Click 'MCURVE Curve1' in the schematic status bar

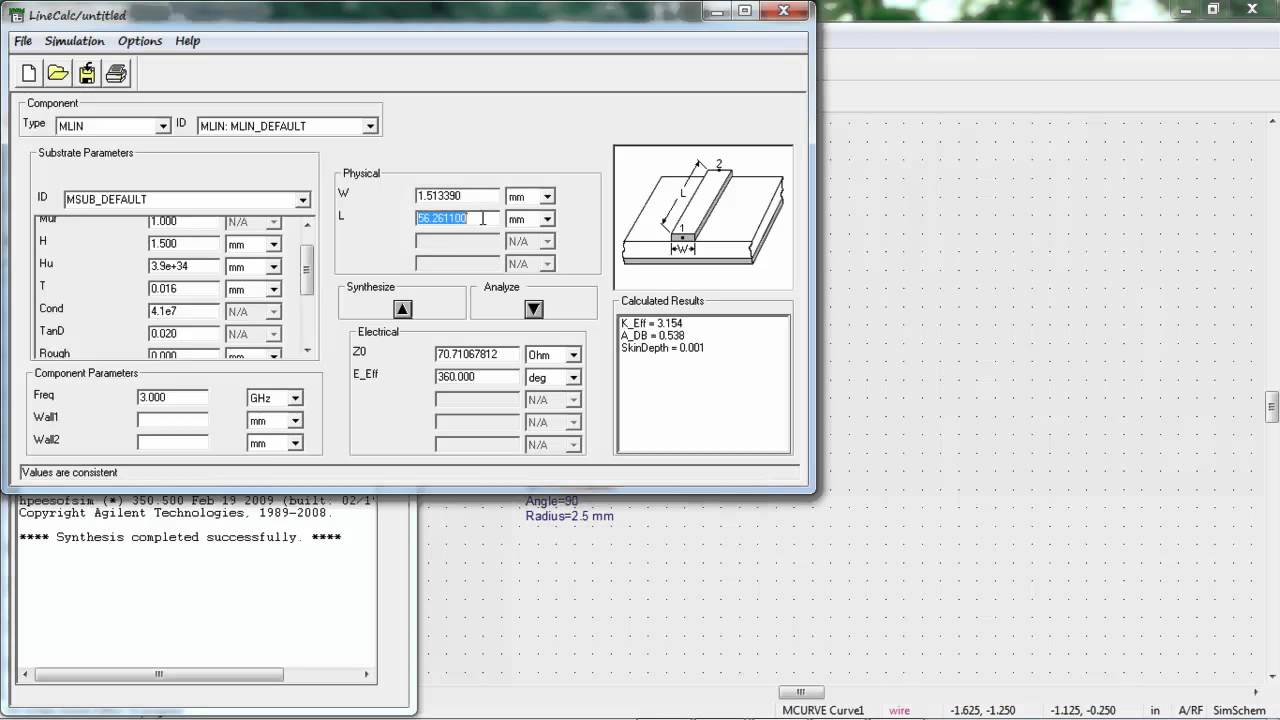click(823, 711)
